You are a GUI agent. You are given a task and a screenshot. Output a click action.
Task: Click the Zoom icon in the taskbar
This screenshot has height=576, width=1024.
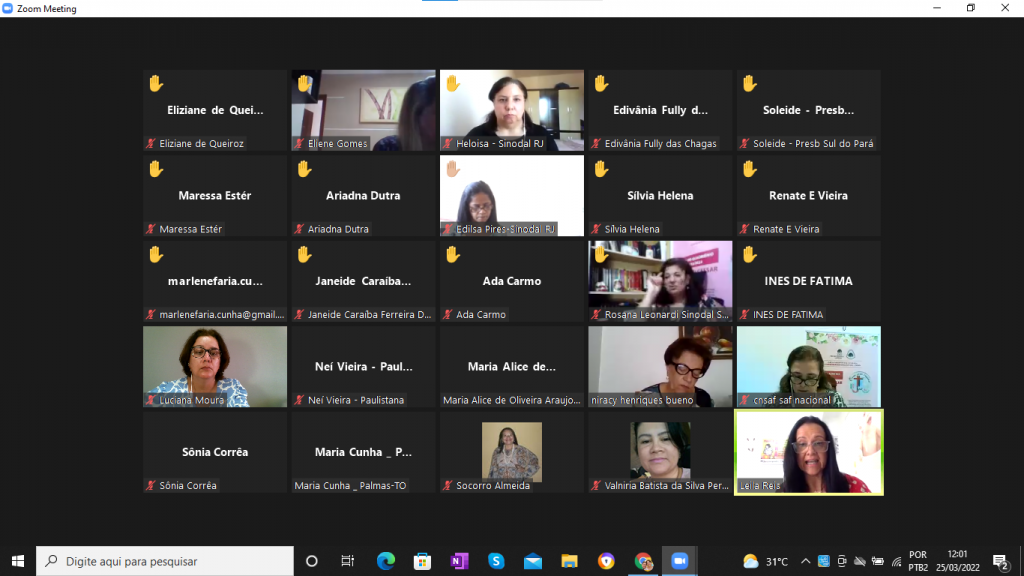coord(680,561)
